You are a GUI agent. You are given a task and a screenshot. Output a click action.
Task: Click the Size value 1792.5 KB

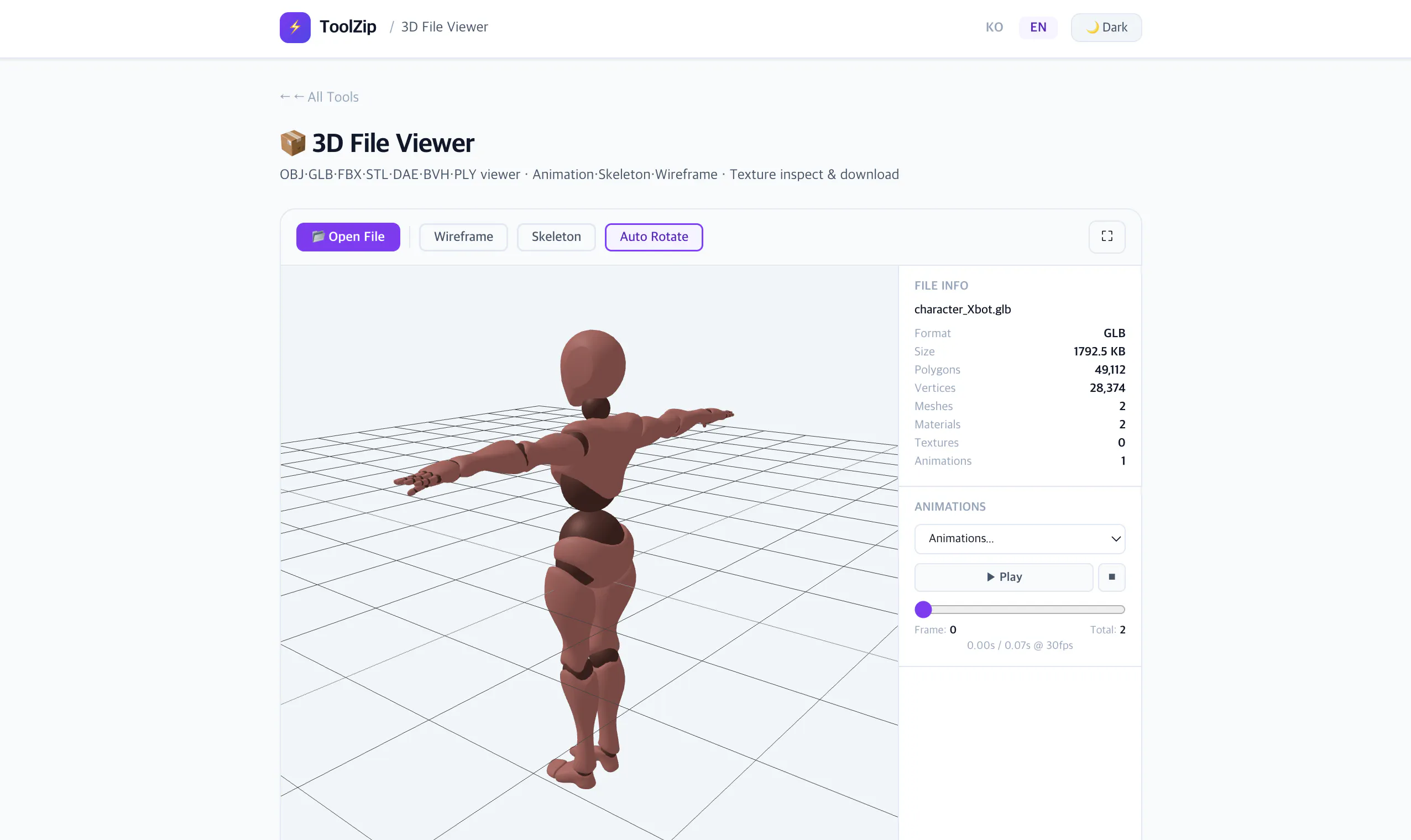1099,351
